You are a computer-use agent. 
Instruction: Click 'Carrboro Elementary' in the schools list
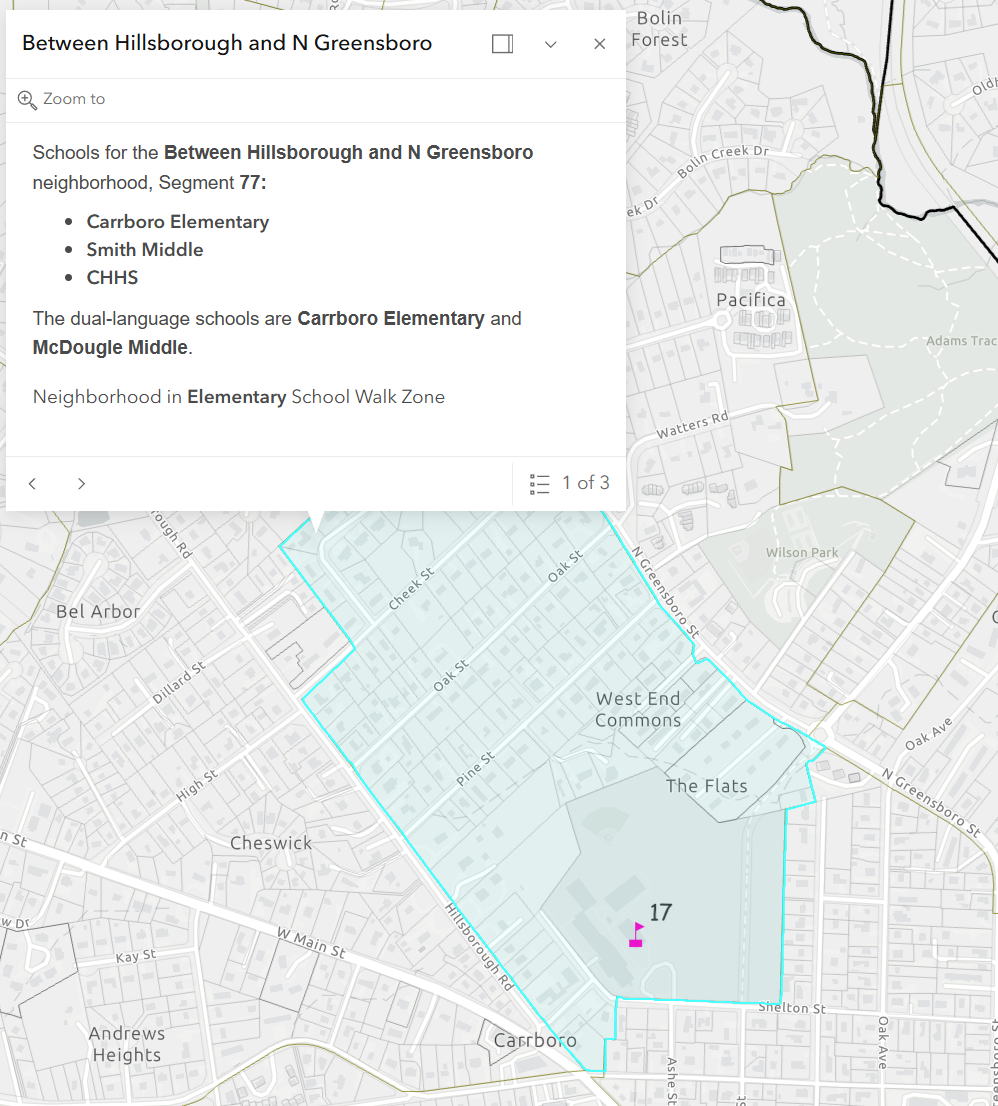coord(178,221)
